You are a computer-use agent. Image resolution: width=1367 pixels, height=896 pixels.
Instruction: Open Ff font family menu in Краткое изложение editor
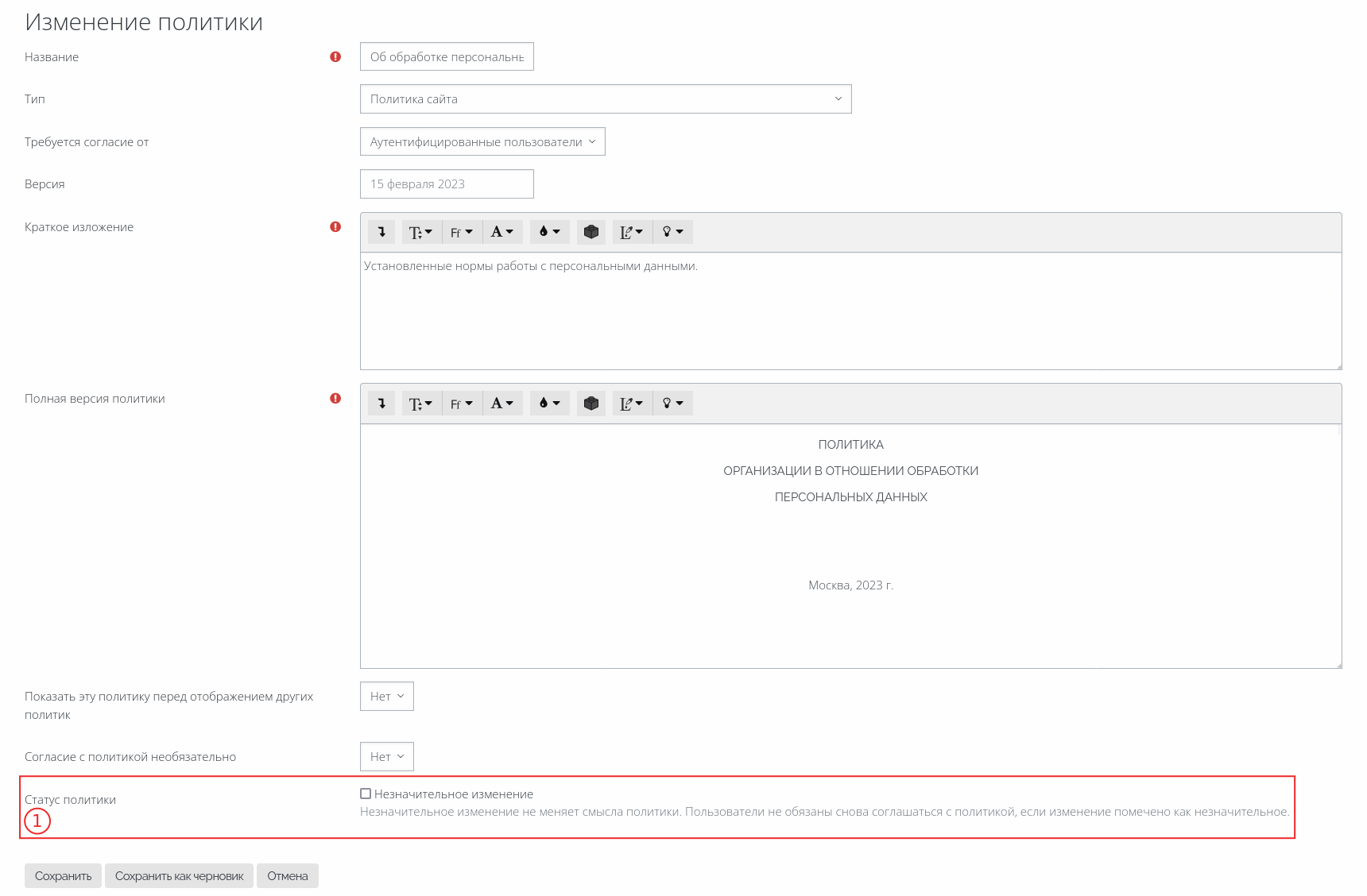pos(462,232)
